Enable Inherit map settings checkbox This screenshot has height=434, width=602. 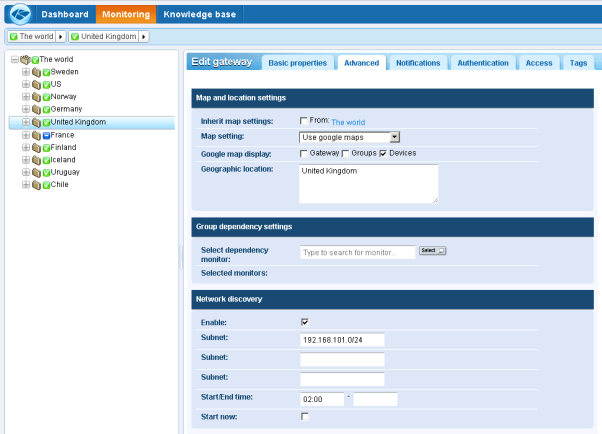tap(304, 121)
